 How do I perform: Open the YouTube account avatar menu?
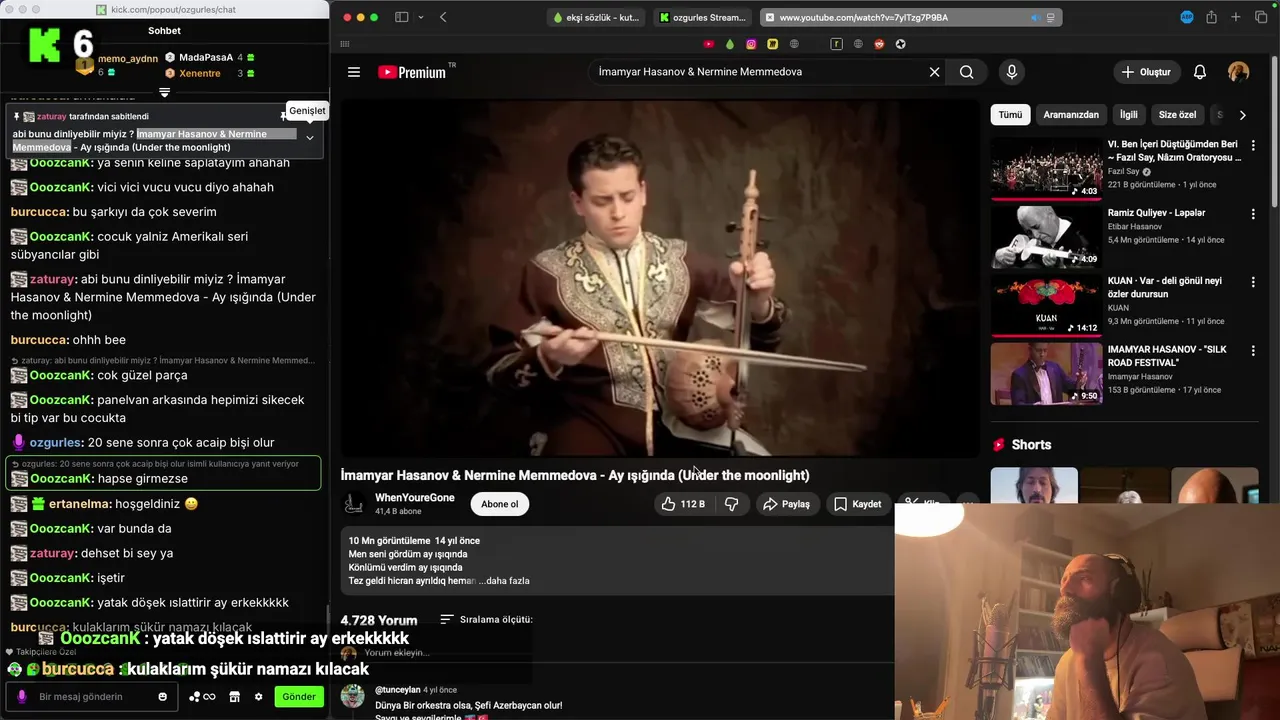point(1238,72)
